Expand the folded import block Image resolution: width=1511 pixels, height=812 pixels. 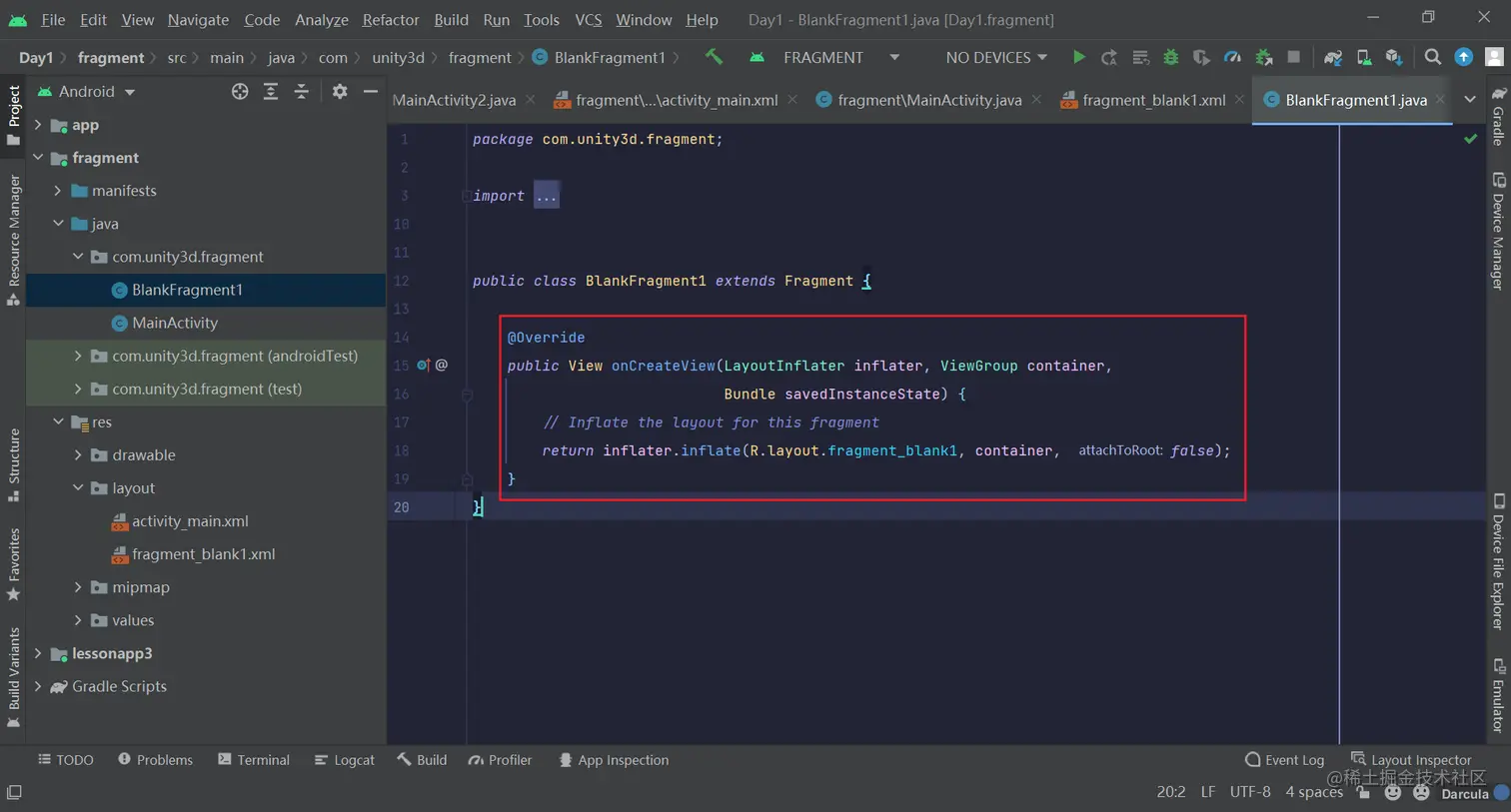[546, 196]
